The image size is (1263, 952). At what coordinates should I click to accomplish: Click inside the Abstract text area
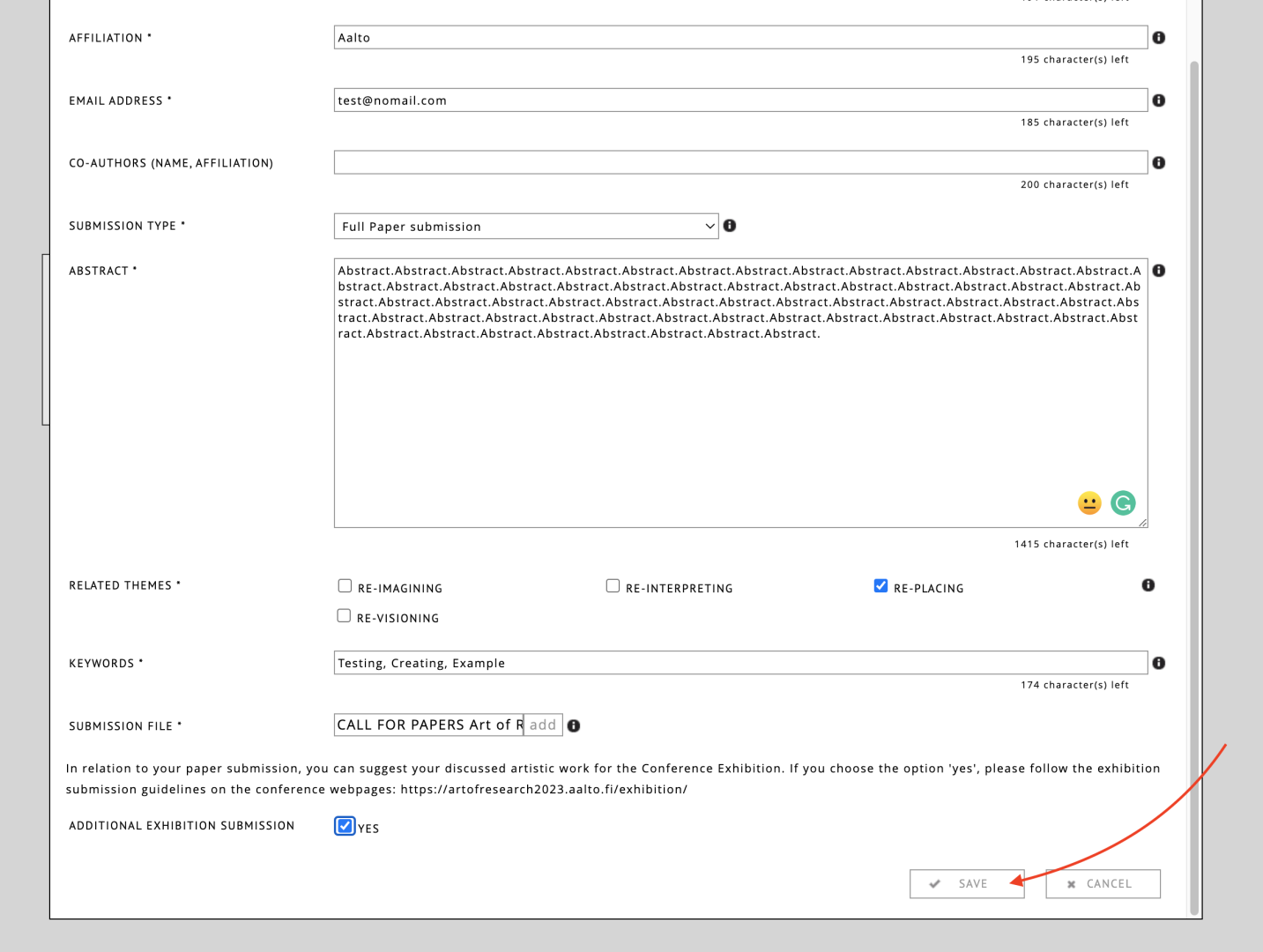tap(740, 393)
